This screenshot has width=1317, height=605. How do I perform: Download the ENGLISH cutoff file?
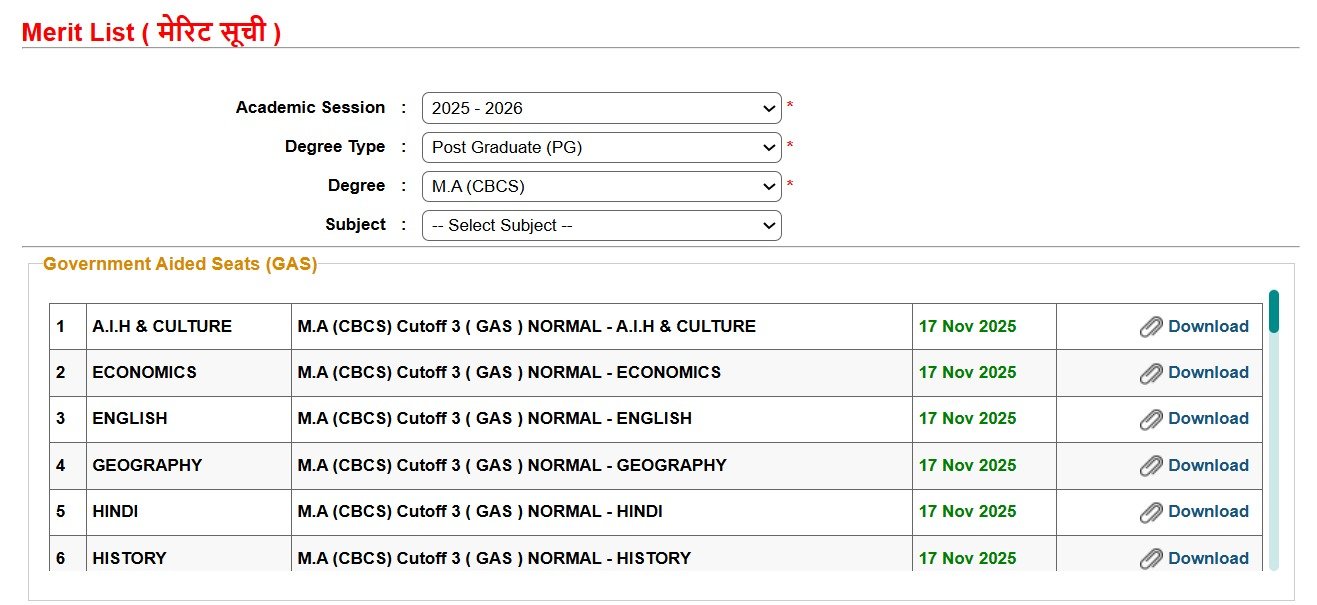(x=1208, y=418)
